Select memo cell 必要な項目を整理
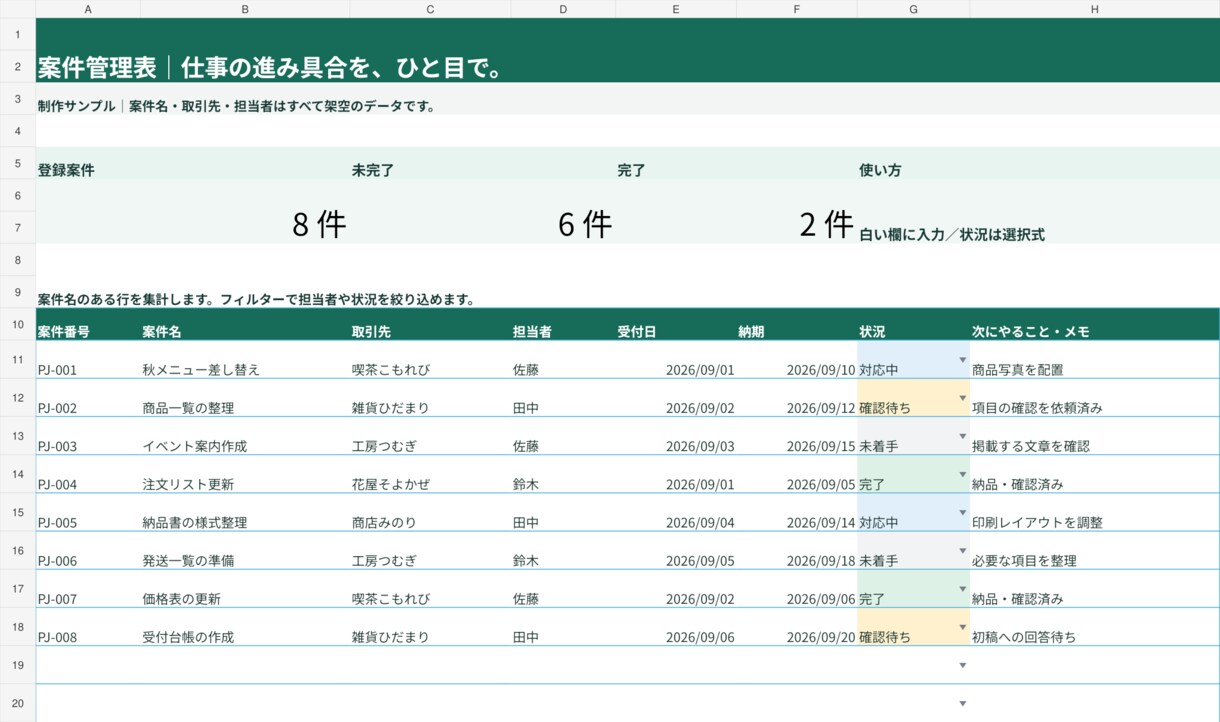Screen dimensions: 1220x722 1095,551
